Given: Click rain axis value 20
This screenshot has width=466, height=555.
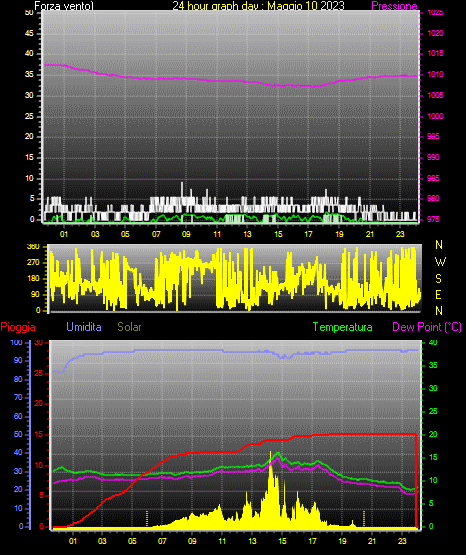Looking at the screenshot, I should tap(39, 404).
